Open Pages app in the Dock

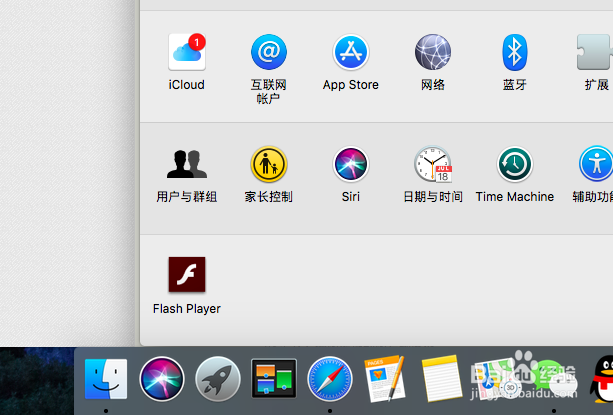[x=385, y=378]
